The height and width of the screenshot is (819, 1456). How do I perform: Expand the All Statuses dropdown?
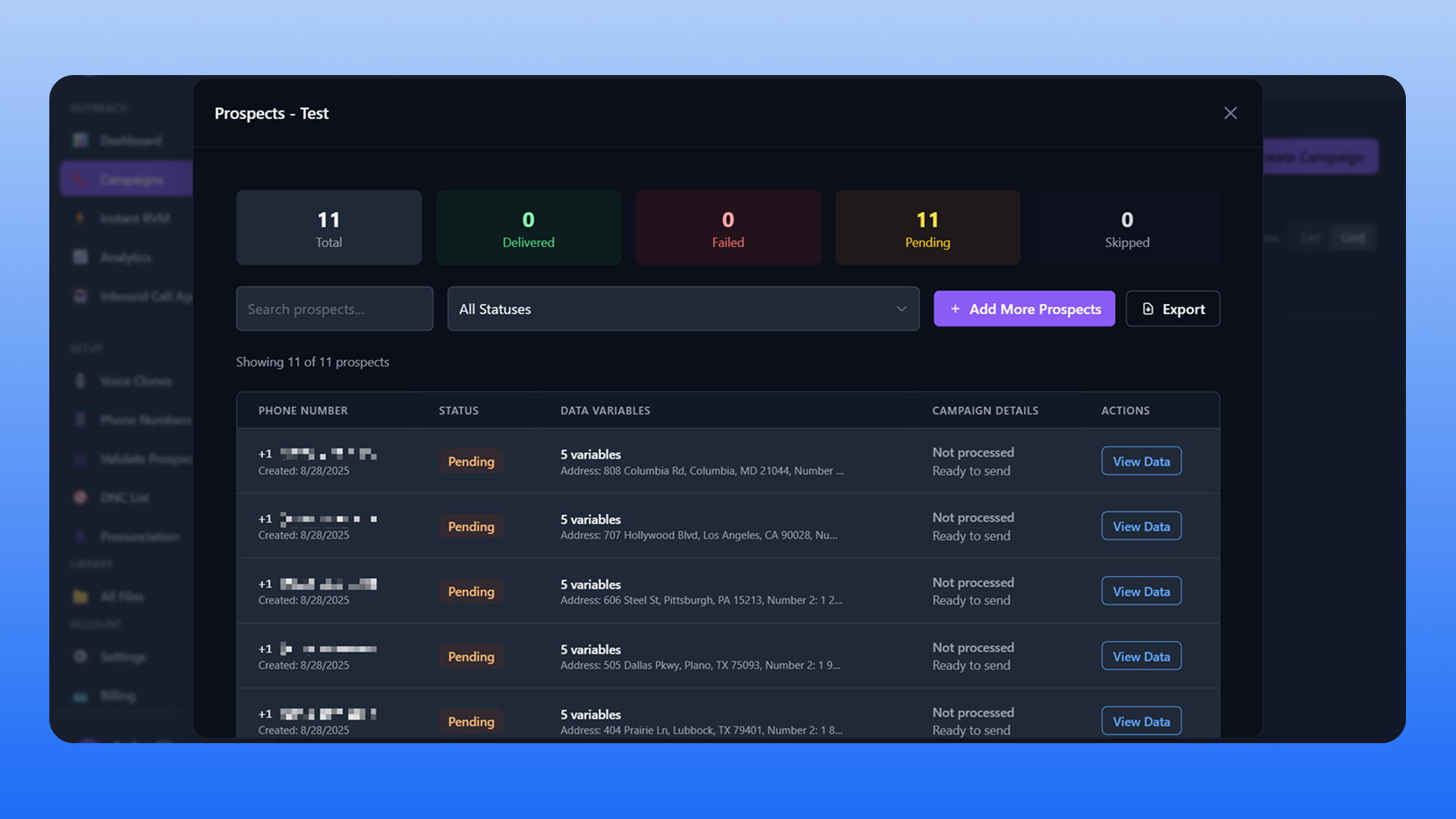click(x=682, y=309)
